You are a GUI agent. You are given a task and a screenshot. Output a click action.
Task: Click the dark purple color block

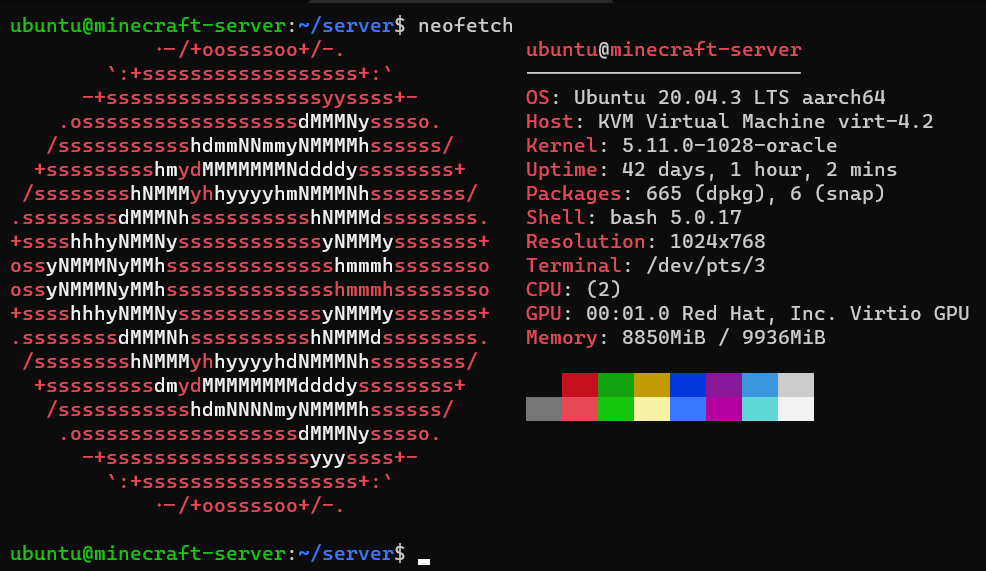point(724,385)
